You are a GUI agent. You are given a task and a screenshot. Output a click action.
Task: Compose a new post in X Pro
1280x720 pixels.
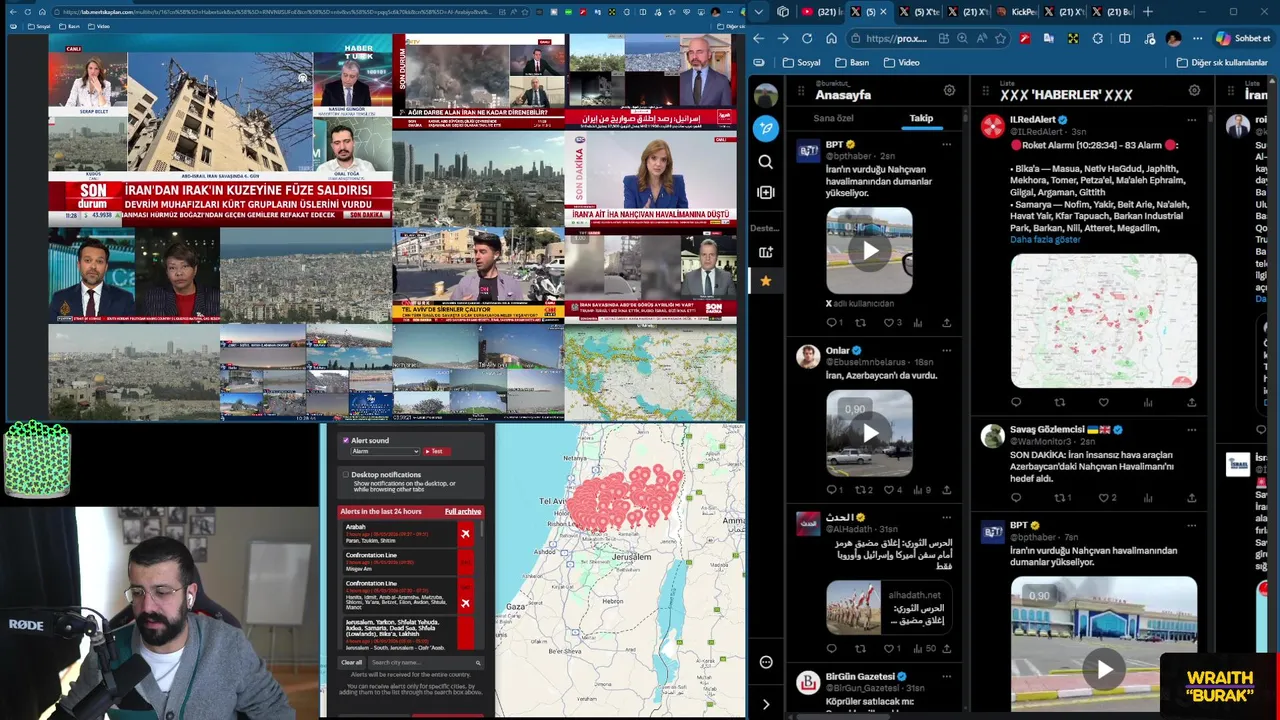click(766, 128)
